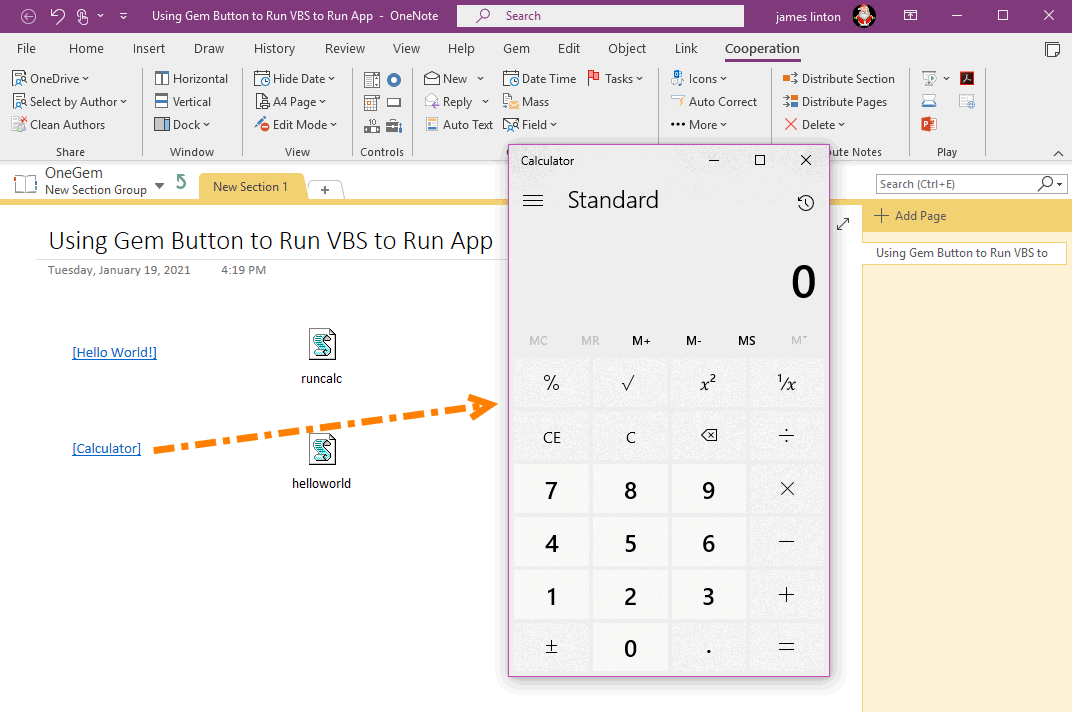The image size is (1072, 712).
Task: Click Auto Correct in the ribbon
Action: [x=714, y=101]
